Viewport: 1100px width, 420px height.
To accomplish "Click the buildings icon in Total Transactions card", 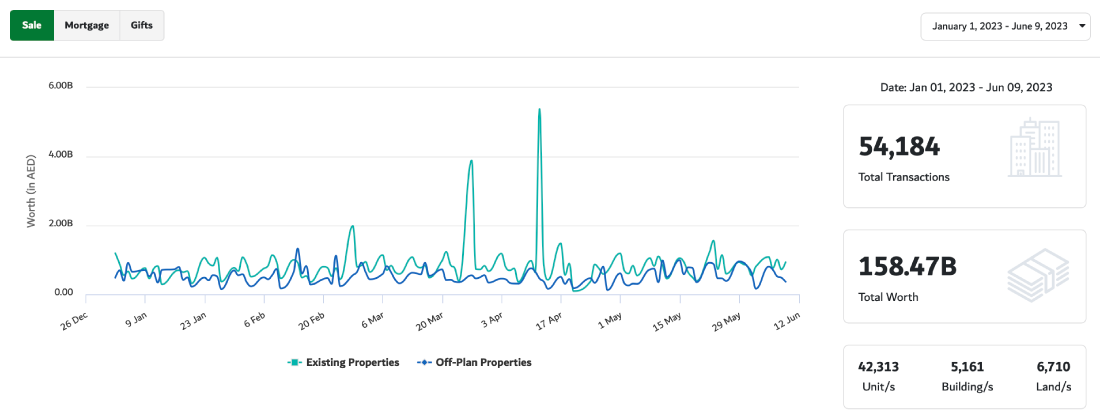I will pyautogui.click(x=1035, y=148).
